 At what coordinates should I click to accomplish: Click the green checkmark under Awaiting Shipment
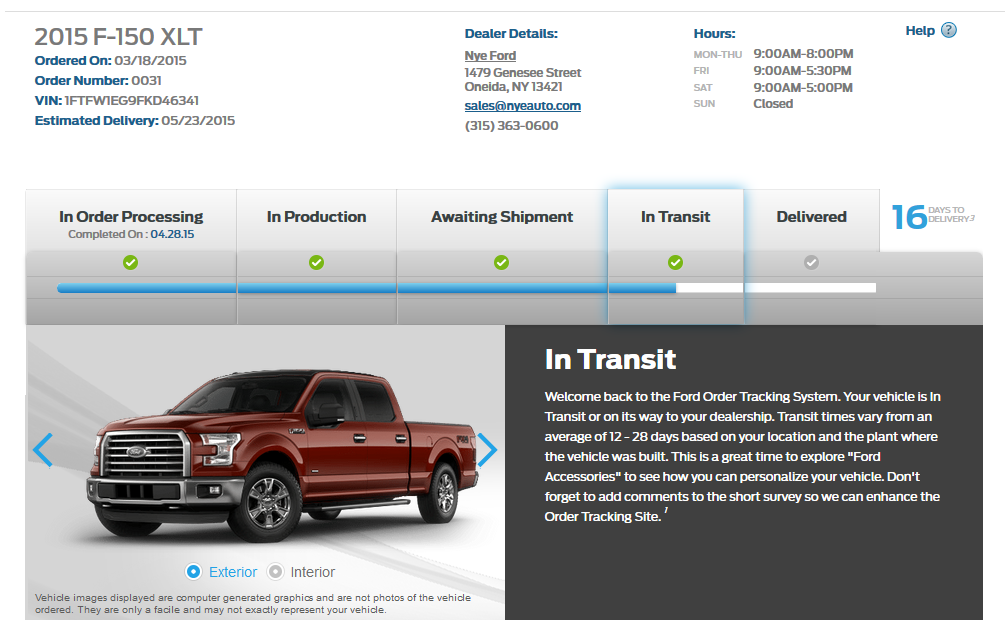501,263
